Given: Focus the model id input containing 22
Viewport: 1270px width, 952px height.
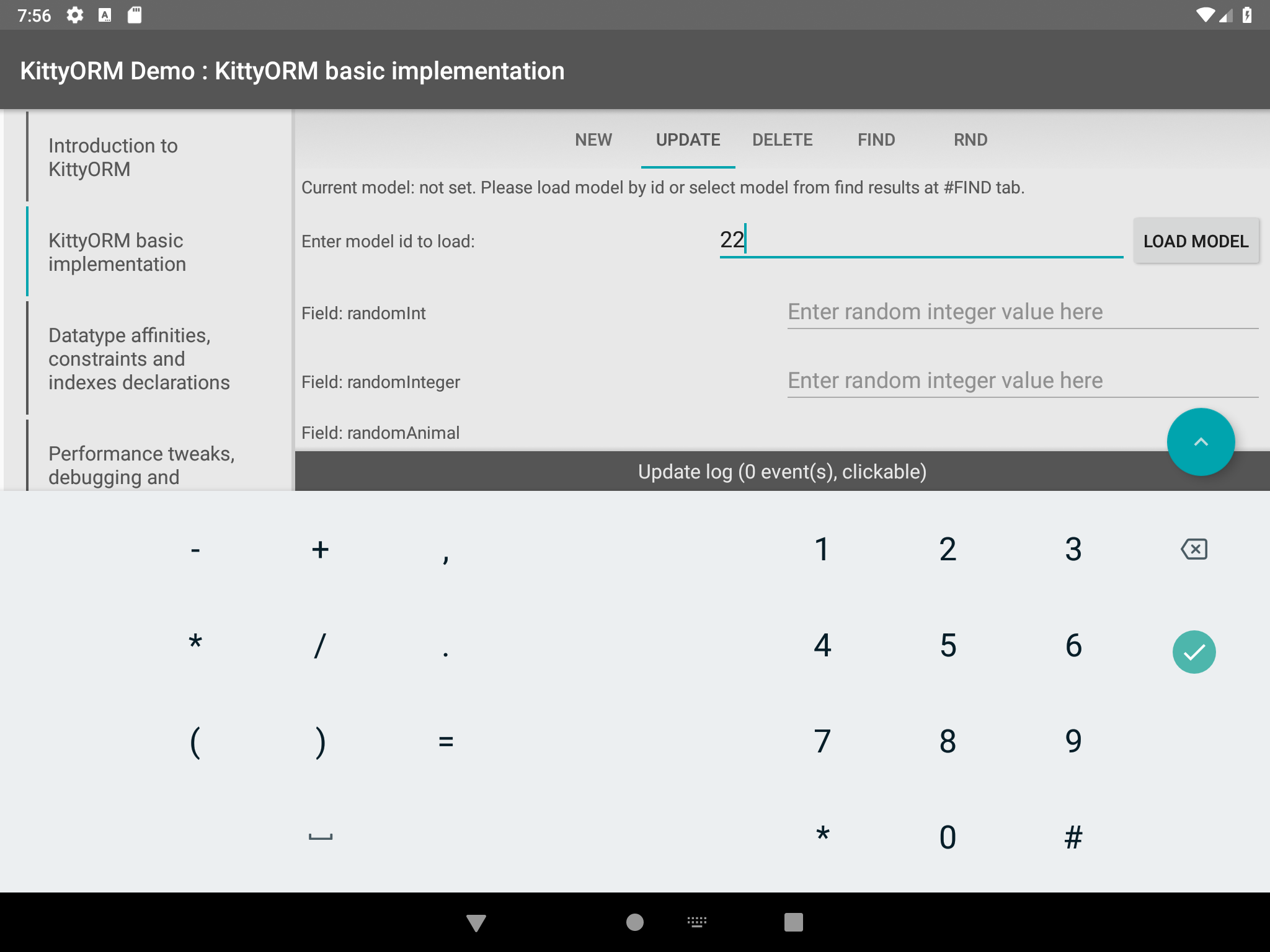Looking at the screenshot, I should click(x=921, y=240).
